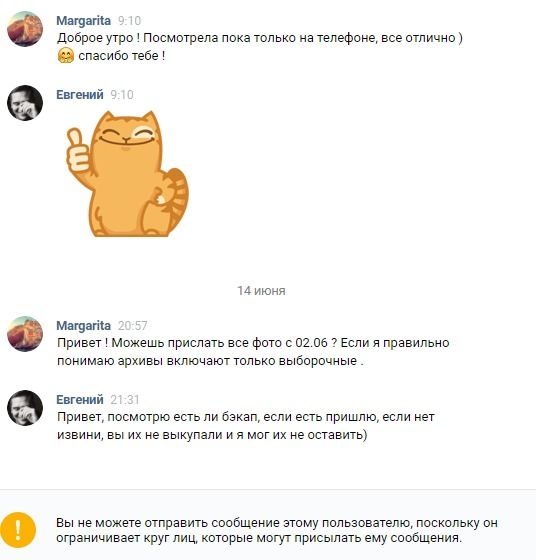Select Евгений's reply about checking the backup
The height and width of the screenshot is (560, 536).
(x=246, y=426)
